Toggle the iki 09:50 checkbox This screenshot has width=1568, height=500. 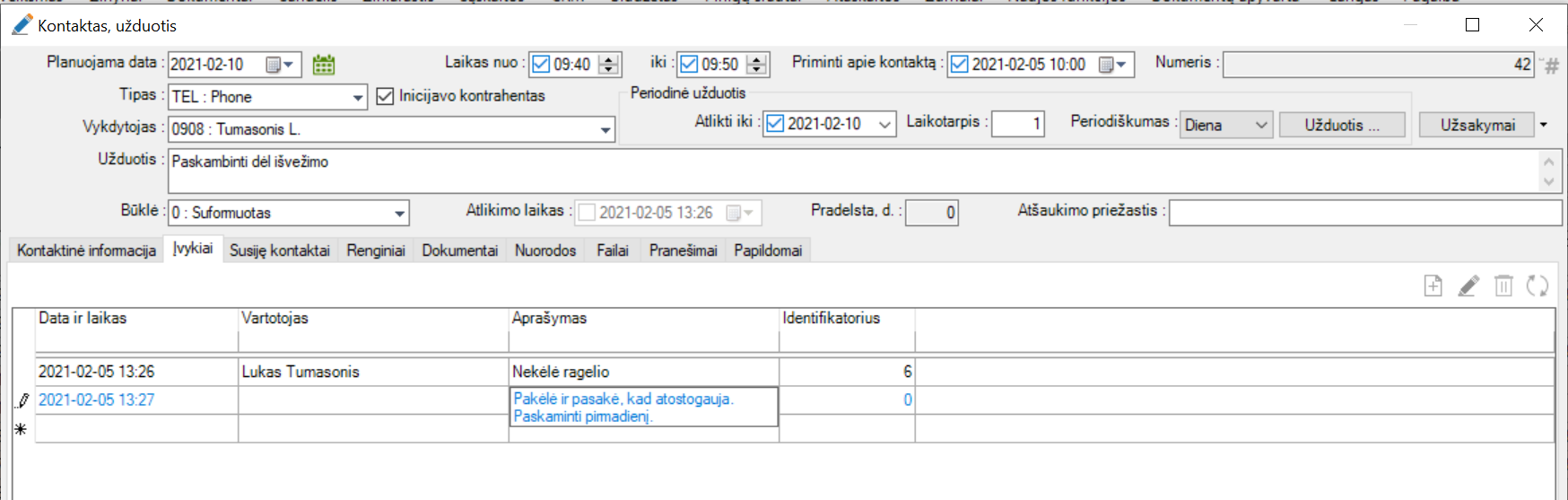click(689, 64)
